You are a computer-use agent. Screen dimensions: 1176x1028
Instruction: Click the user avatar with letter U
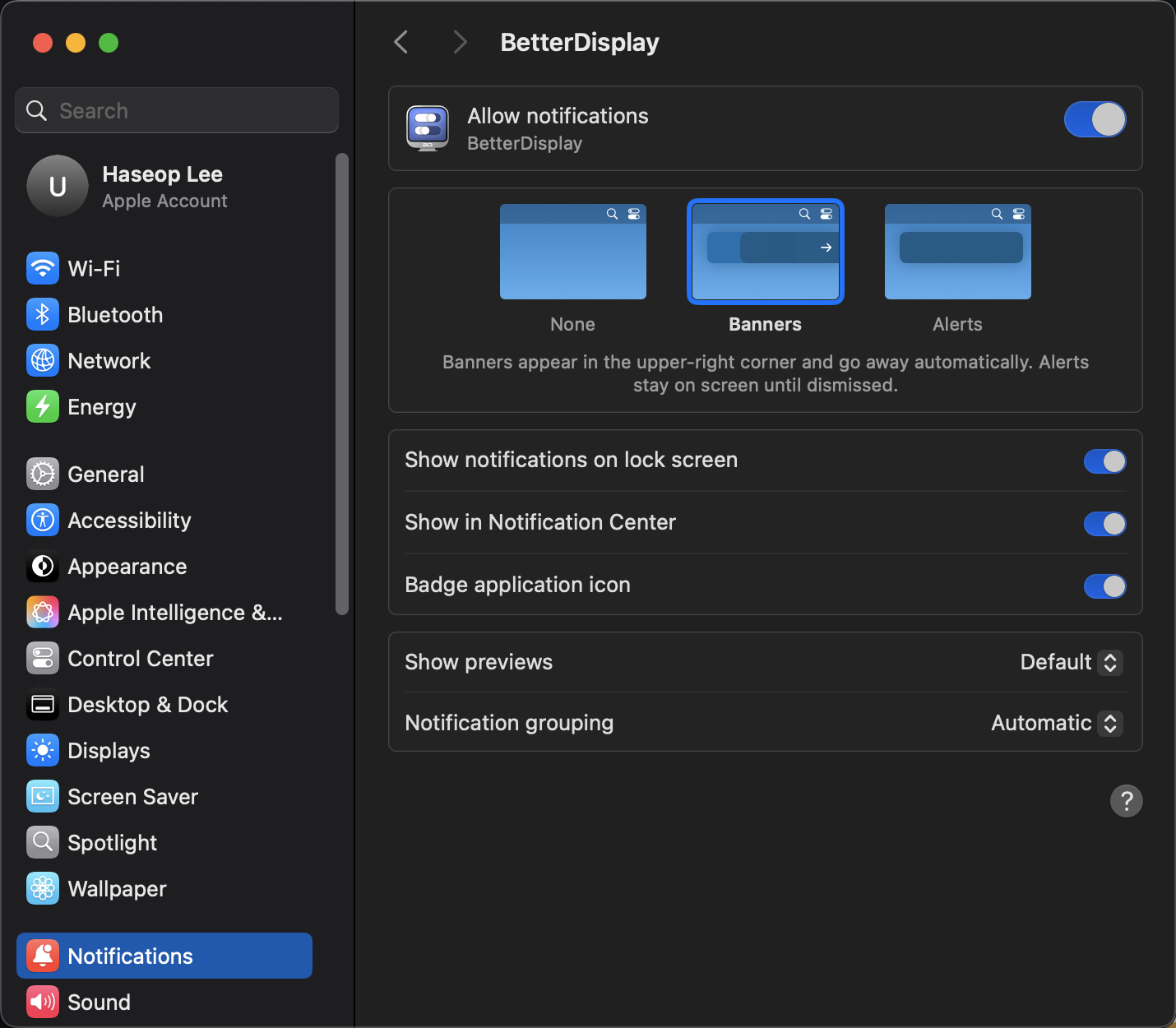[58, 186]
